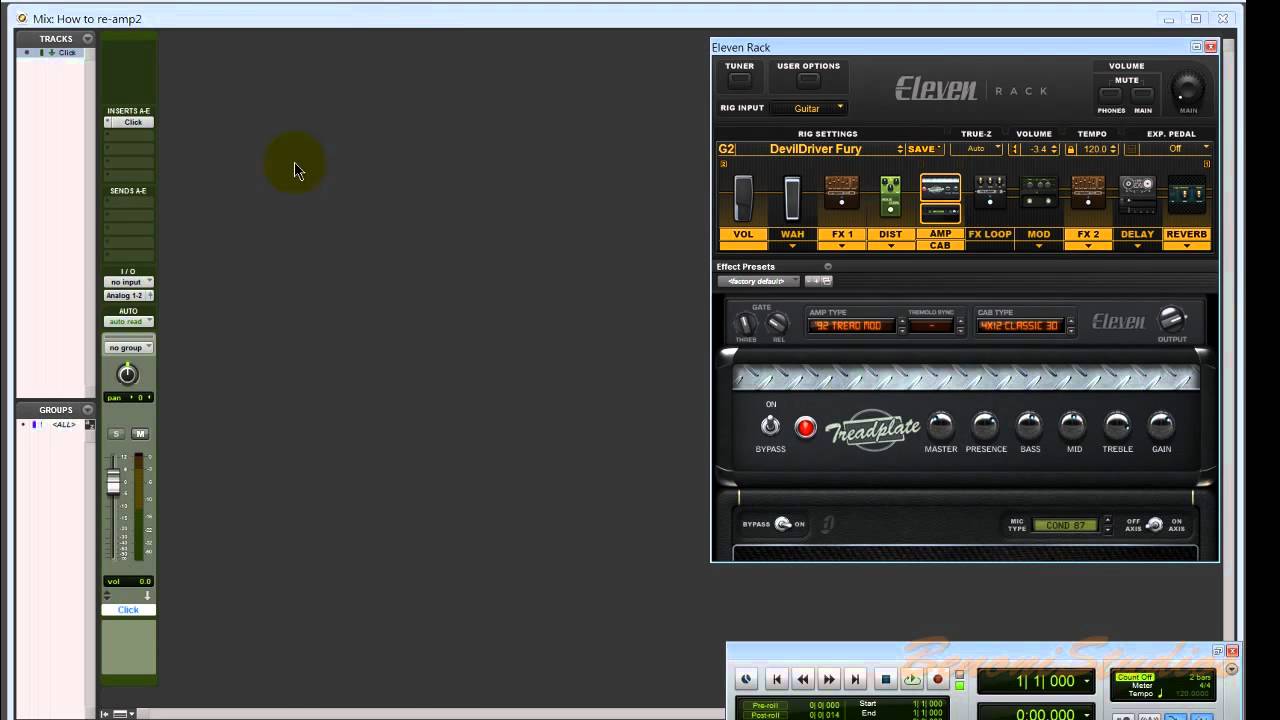Select the FX Loop device icon
The height and width of the screenshot is (720, 1280).
point(990,192)
